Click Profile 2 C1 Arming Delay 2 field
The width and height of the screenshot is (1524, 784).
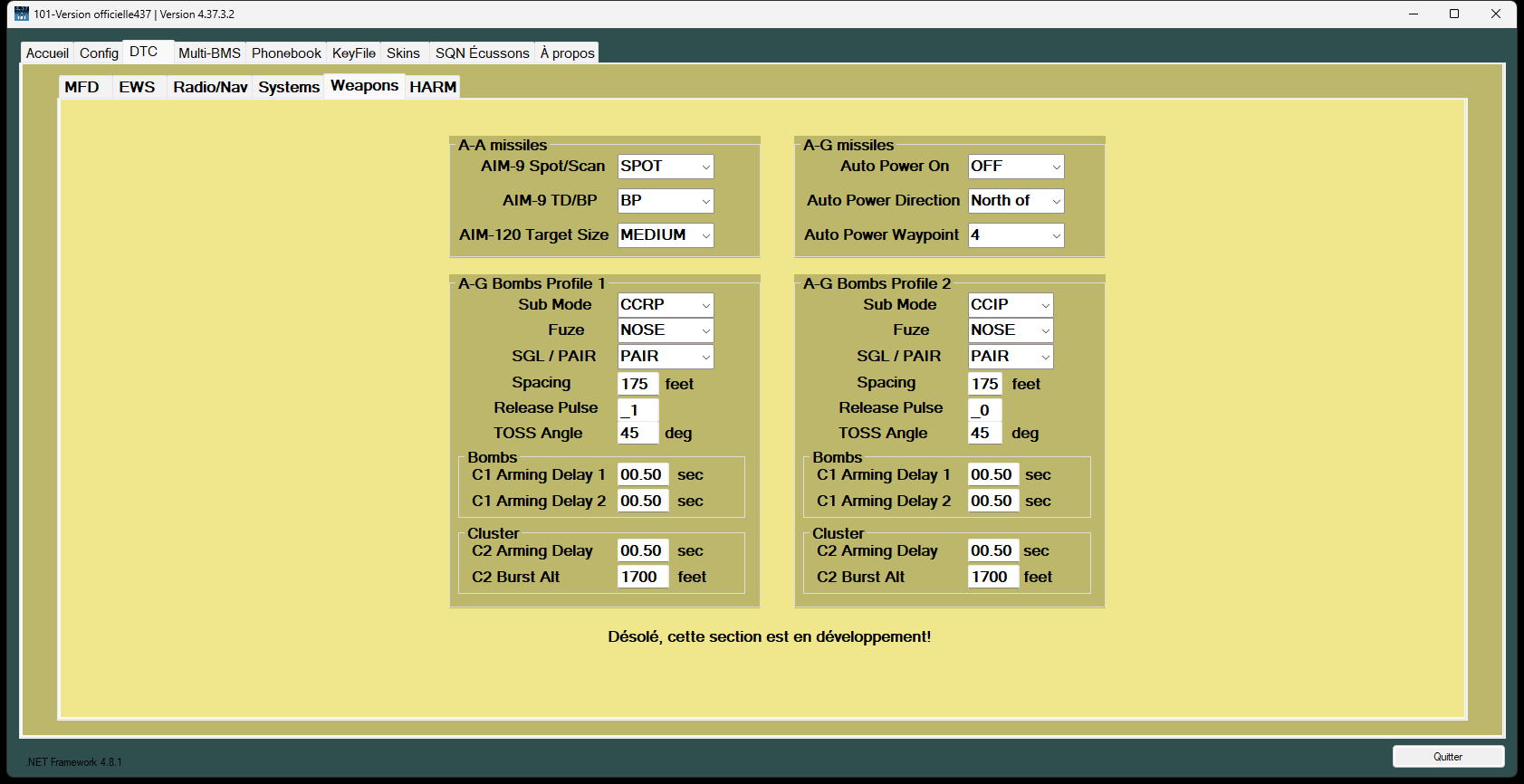coord(993,502)
